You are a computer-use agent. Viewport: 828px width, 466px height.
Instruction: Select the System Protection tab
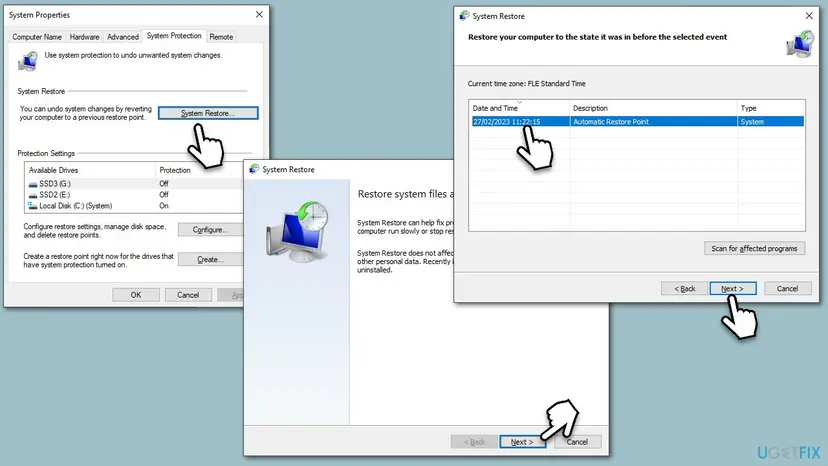tap(174, 36)
